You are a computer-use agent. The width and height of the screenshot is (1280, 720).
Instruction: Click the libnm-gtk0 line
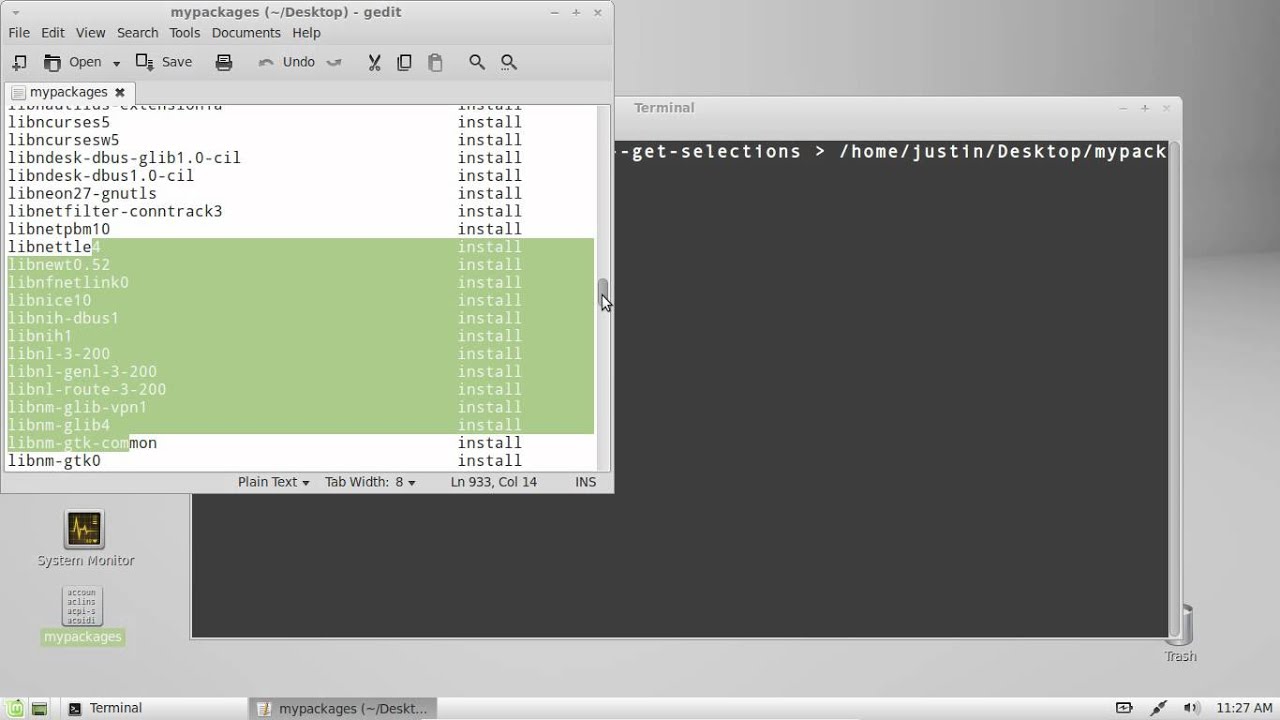pos(300,461)
